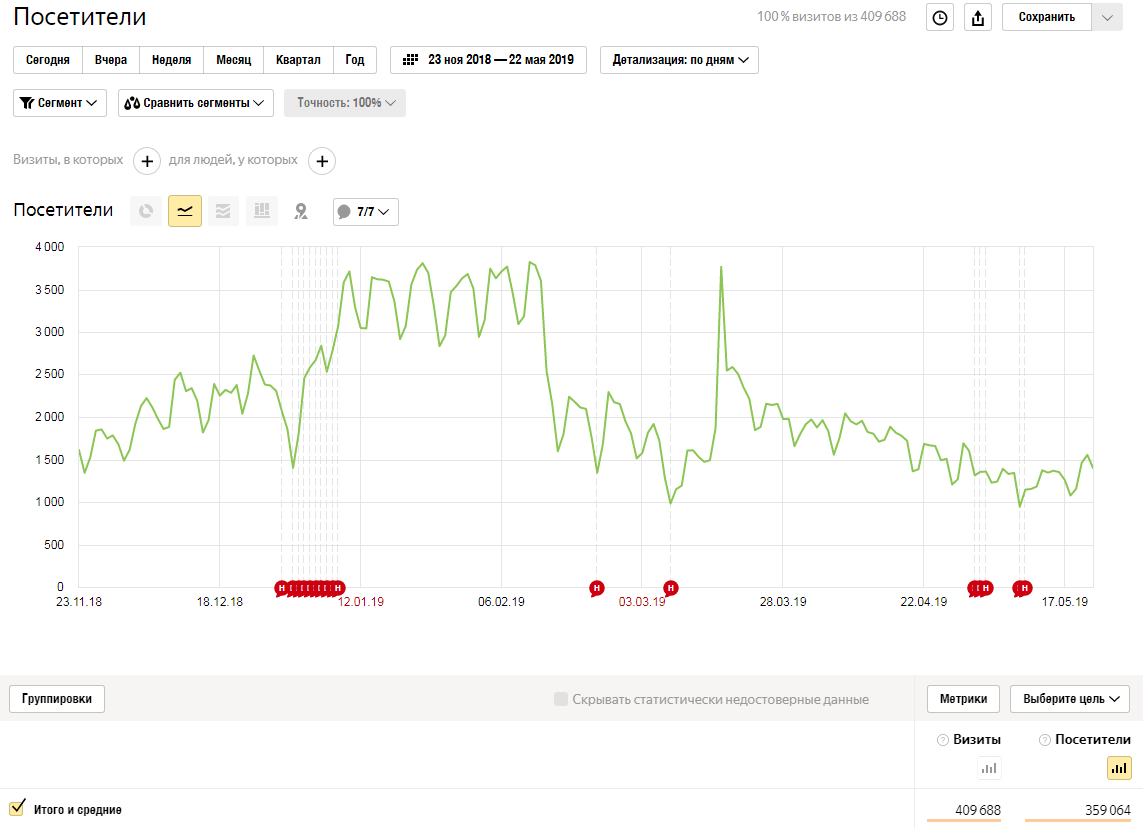The width and height of the screenshot is (1143, 838).
Task: Toggle Скрывать статистически недостоверные данные checkbox
Action: coord(561,699)
